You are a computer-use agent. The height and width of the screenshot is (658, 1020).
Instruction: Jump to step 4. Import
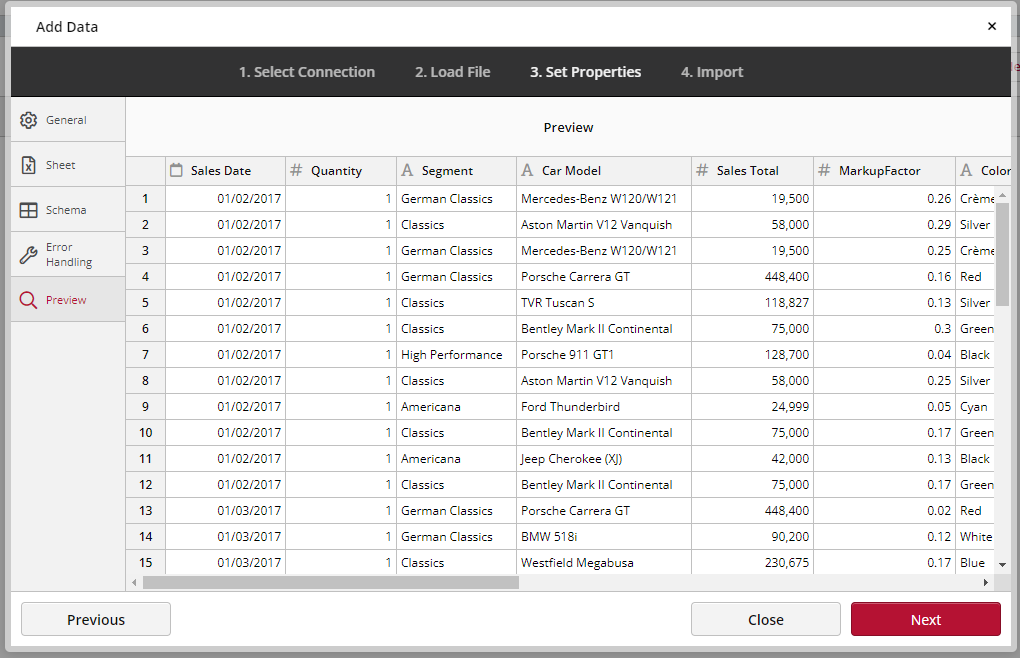pos(712,72)
